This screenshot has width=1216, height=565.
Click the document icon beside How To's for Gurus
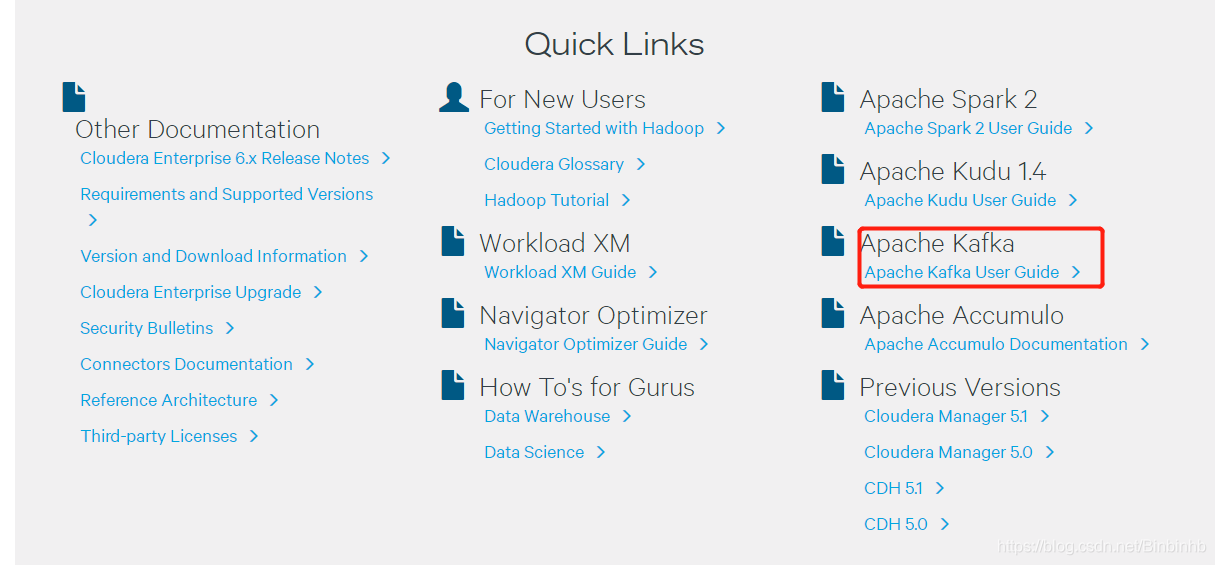click(x=453, y=385)
